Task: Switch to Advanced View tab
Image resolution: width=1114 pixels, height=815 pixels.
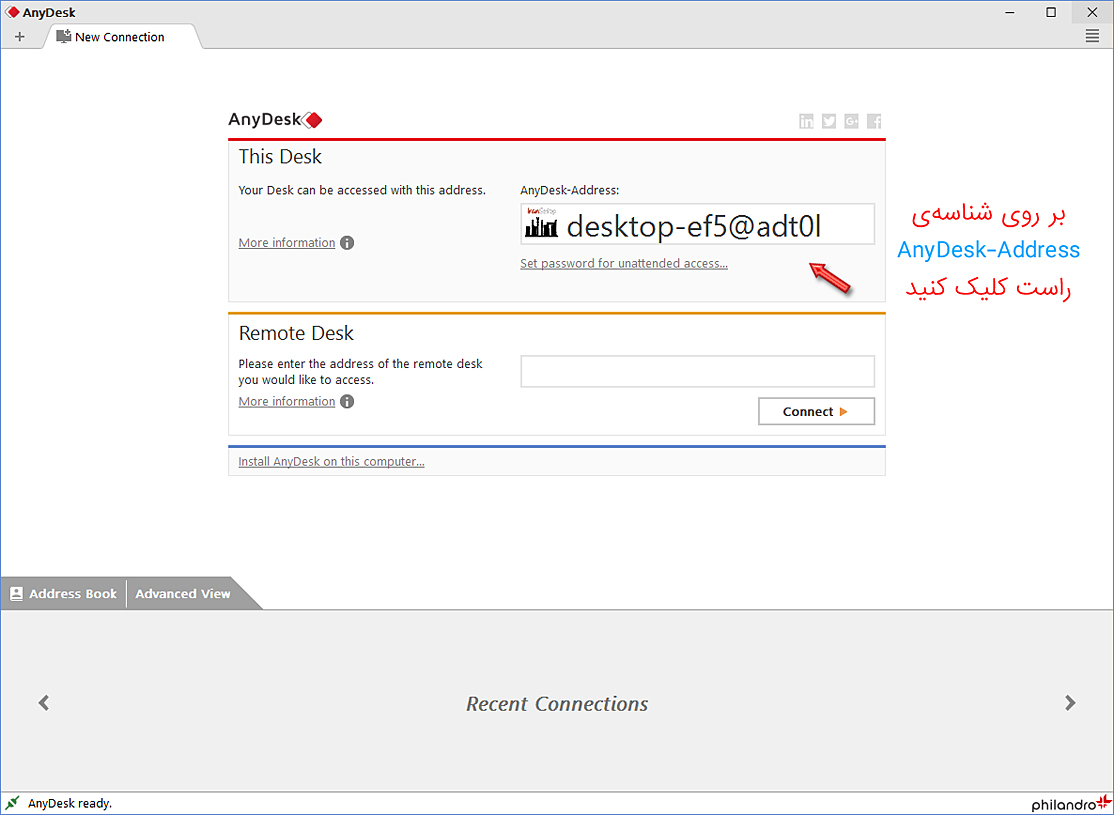Action: tap(183, 594)
